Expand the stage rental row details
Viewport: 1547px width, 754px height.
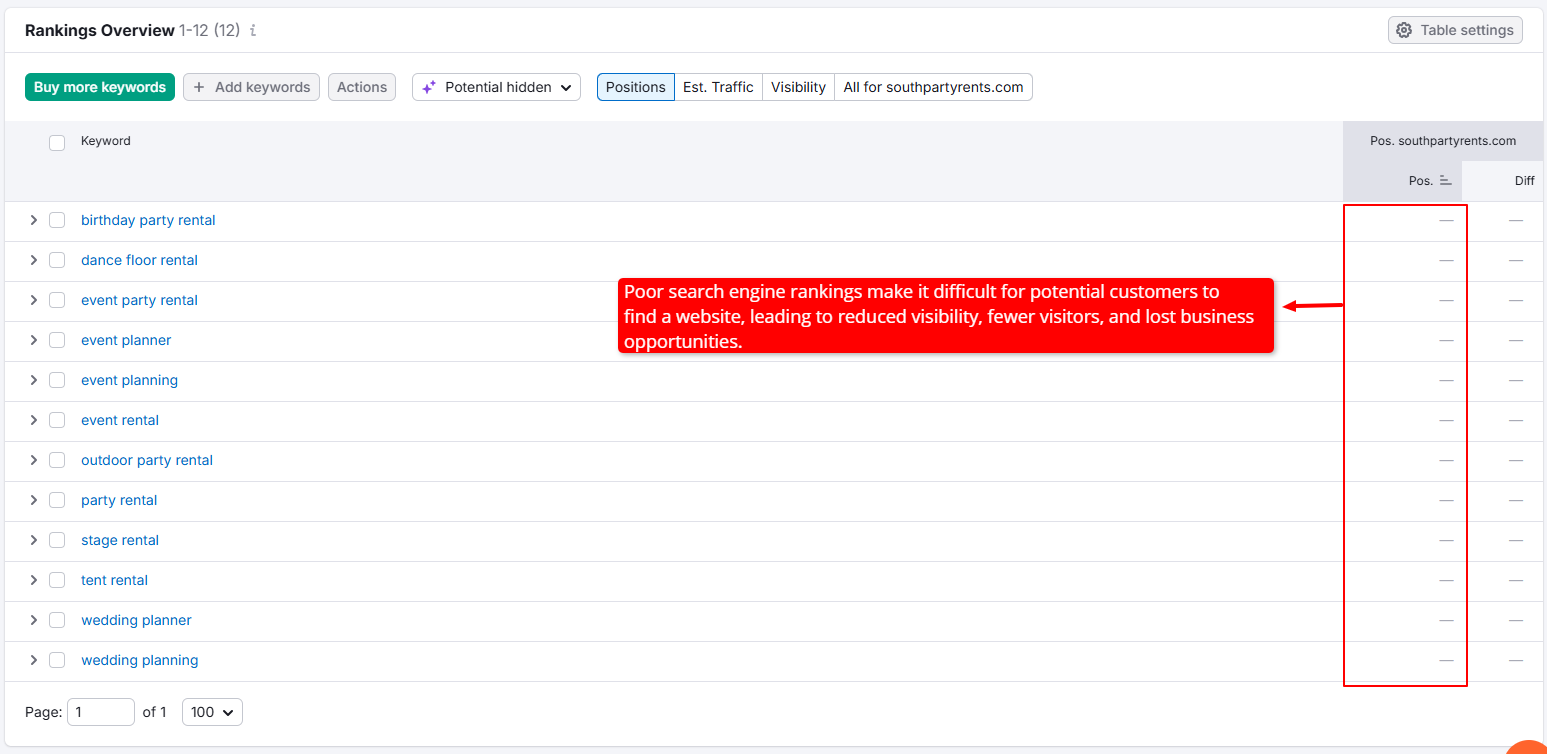(x=33, y=540)
